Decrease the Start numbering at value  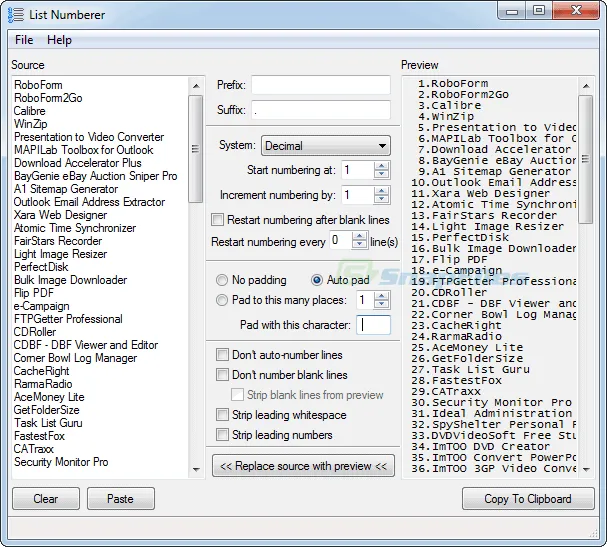pos(382,174)
